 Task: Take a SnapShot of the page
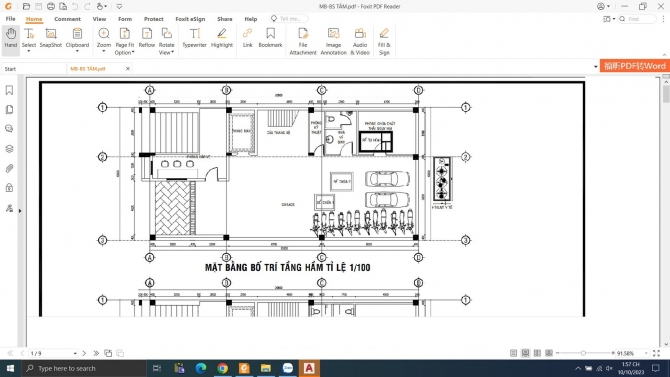(x=51, y=38)
